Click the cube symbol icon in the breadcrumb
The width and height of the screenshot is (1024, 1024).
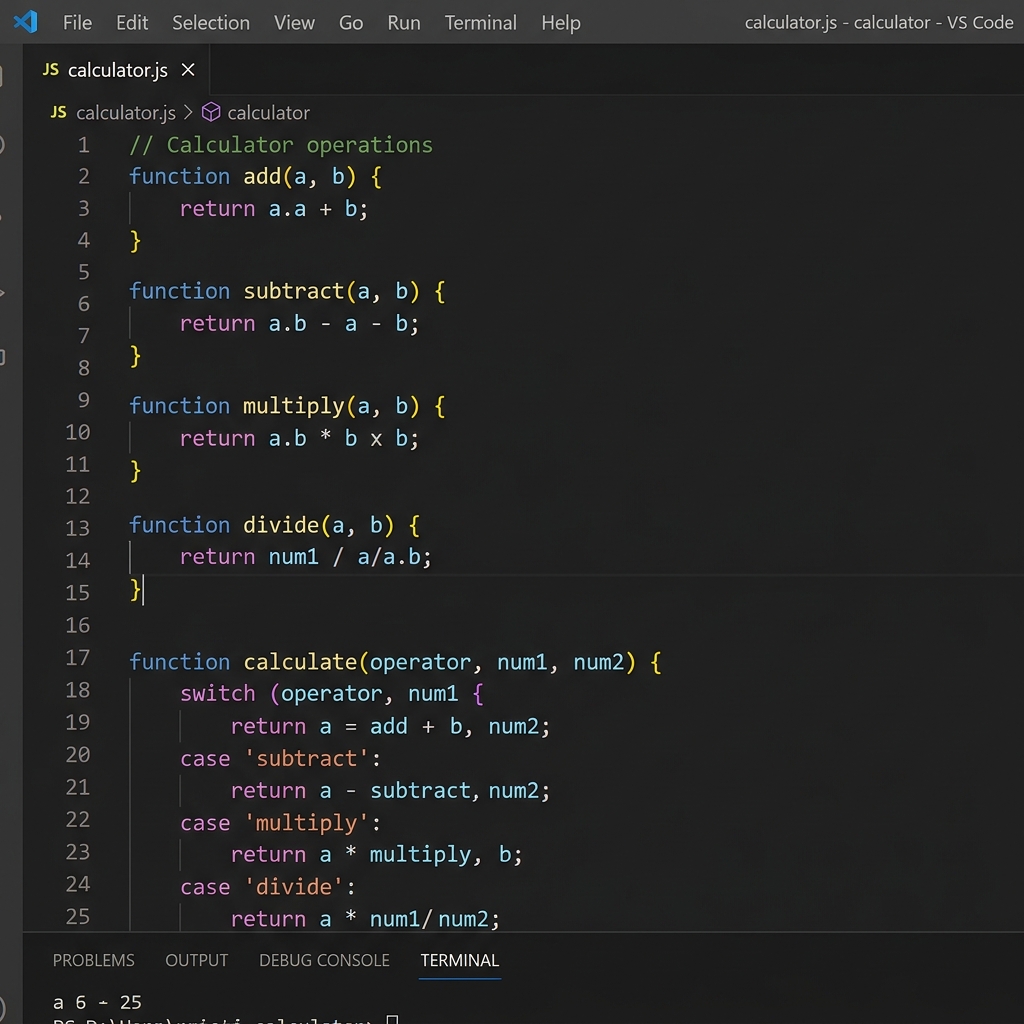click(x=211, y=112)
